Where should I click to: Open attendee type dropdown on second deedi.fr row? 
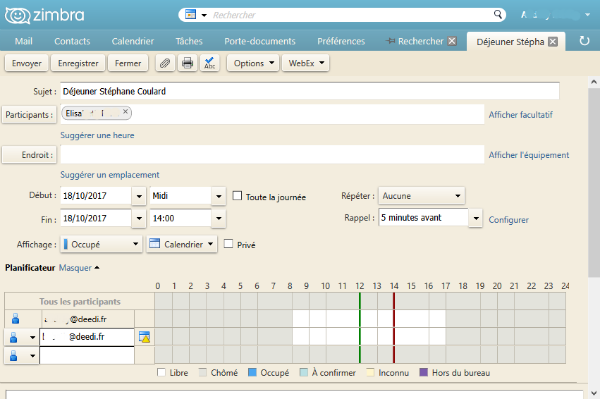(x=33, y=337)
